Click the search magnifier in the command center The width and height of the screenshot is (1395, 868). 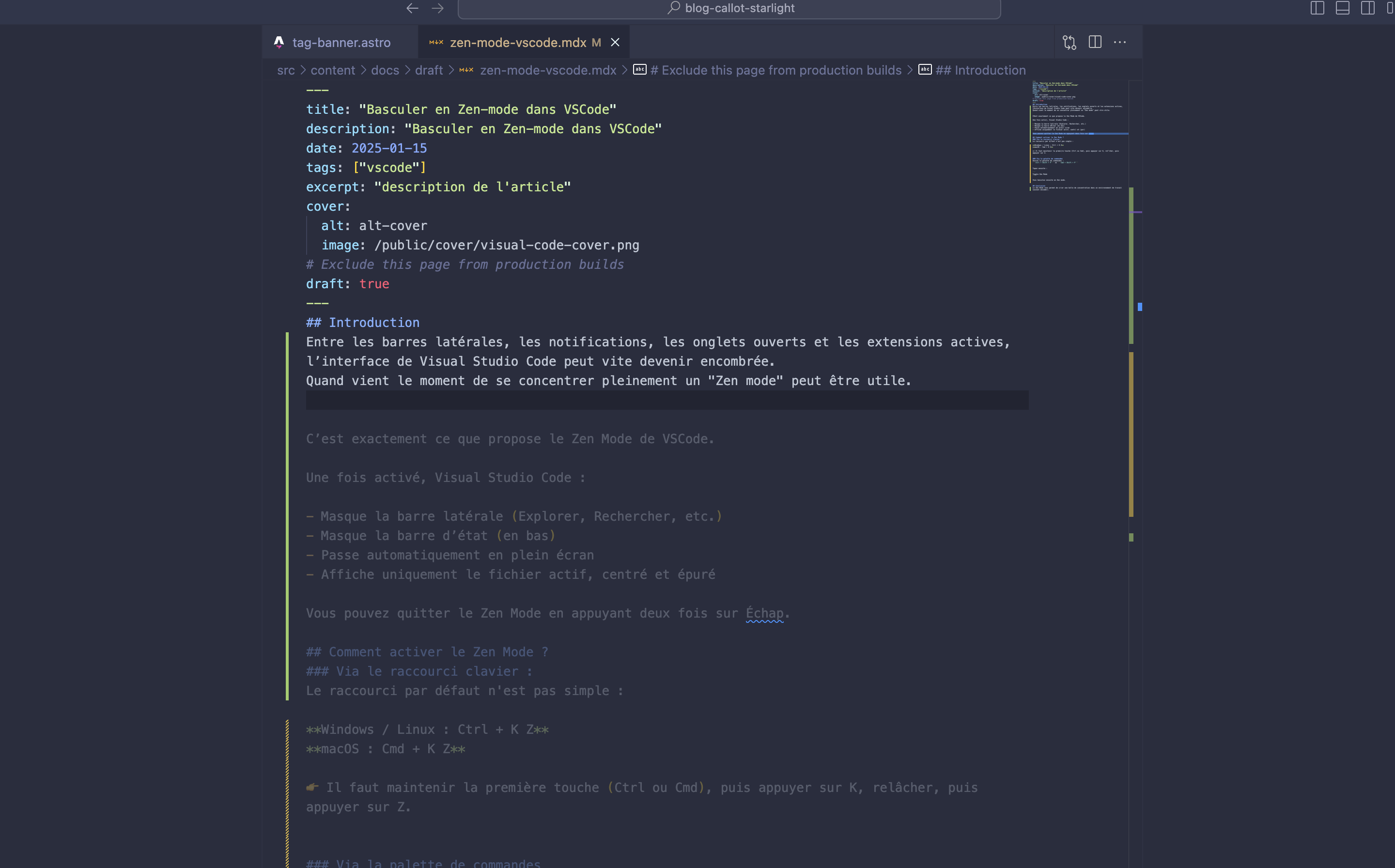point(674,8)
